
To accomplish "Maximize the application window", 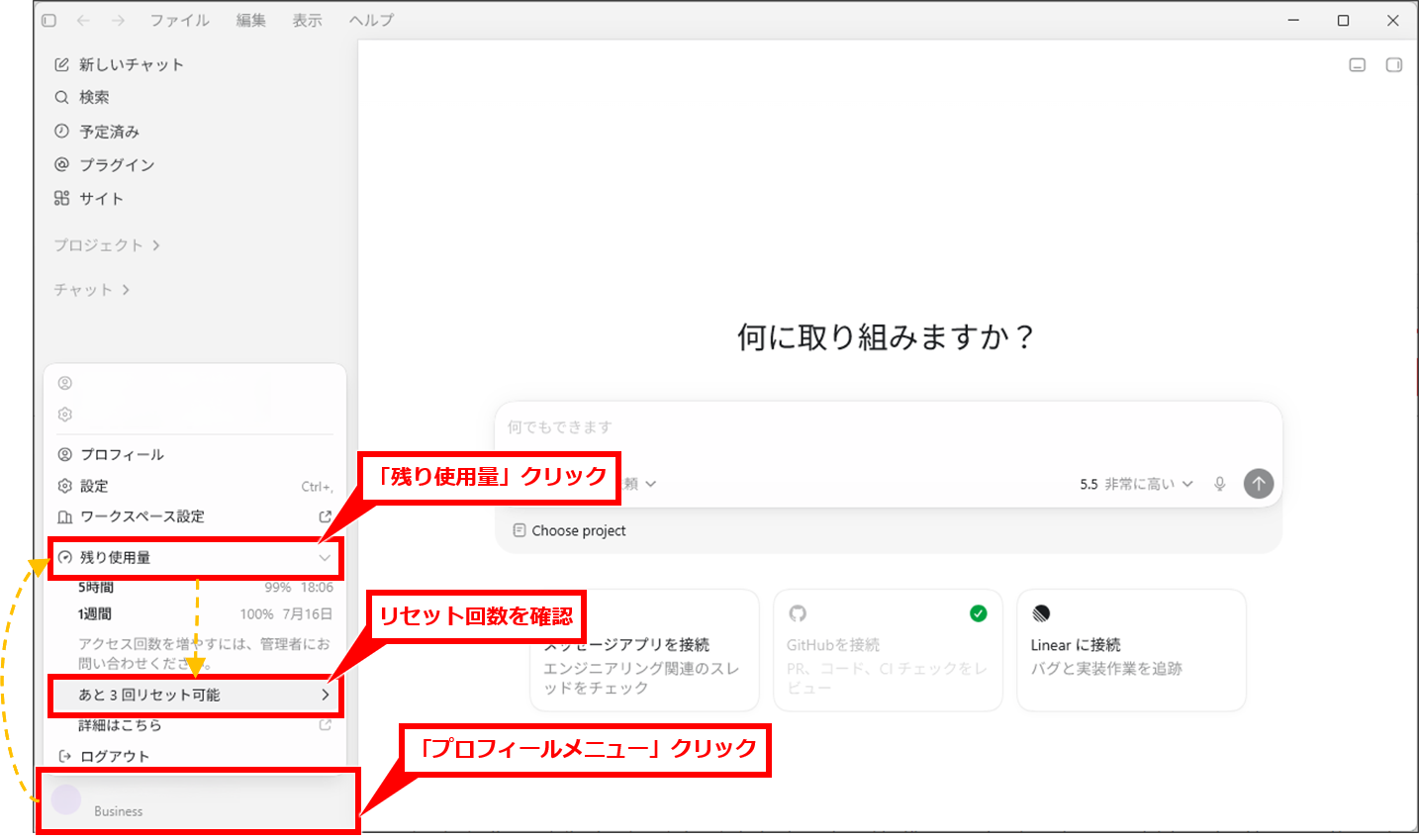I will coord(1343,20).
